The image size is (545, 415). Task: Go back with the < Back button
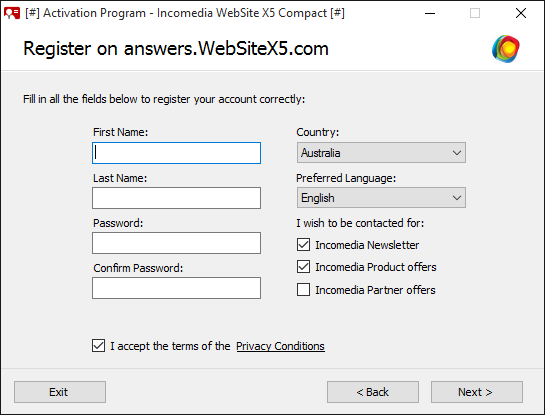pyautogui.click(x=373, y=392)
